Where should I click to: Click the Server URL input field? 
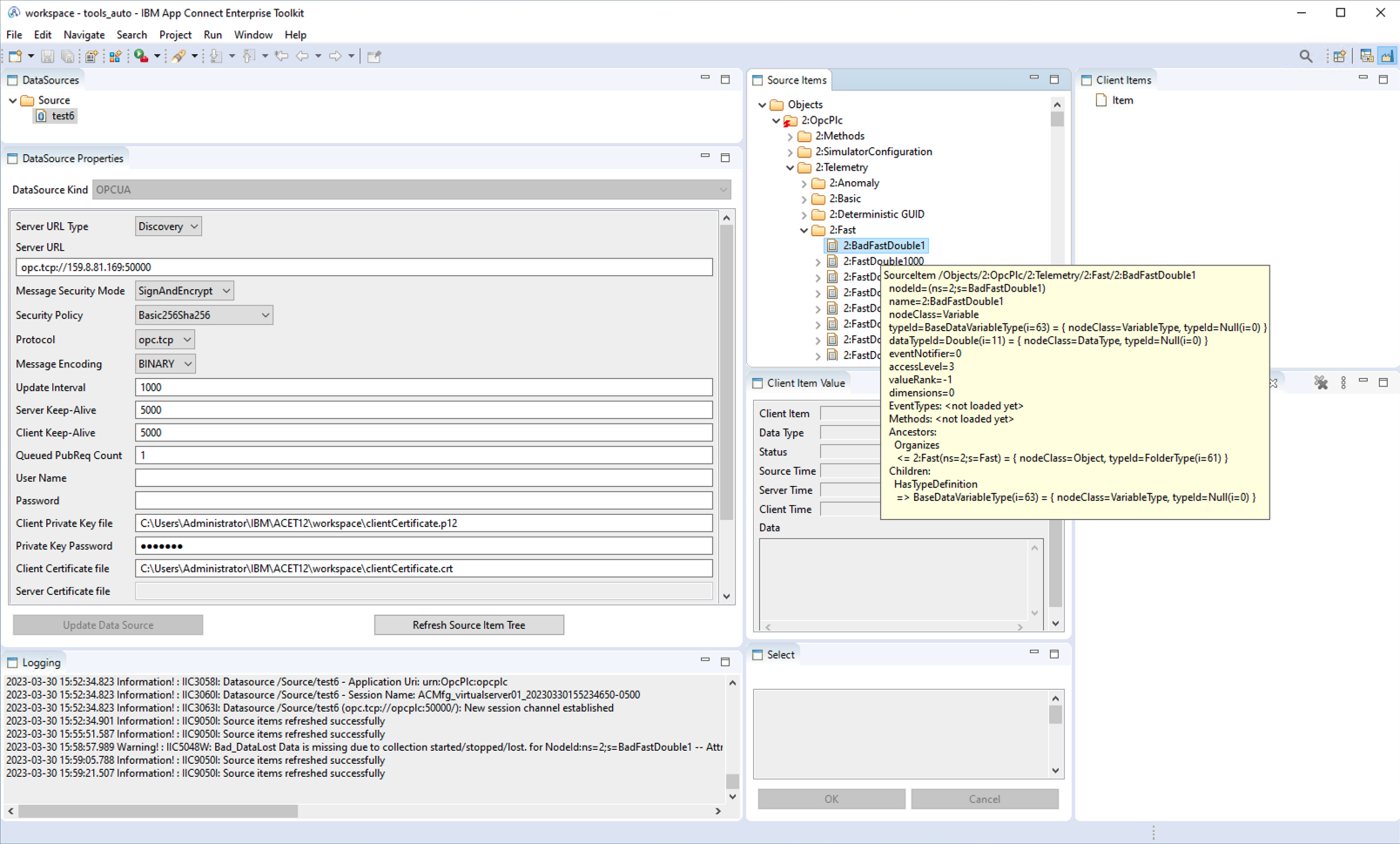click(364, 267)
